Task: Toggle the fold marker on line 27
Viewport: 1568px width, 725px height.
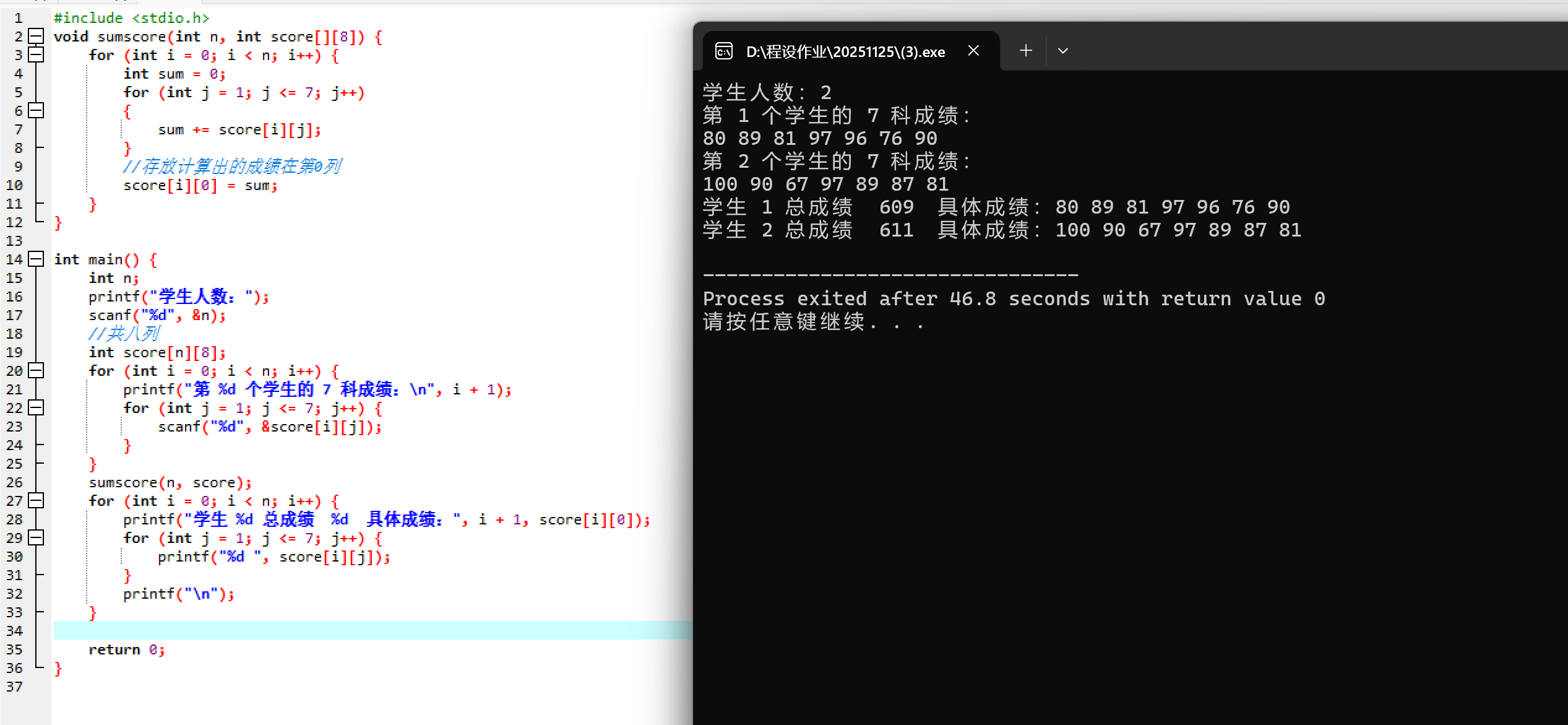Action: [36, 500]
